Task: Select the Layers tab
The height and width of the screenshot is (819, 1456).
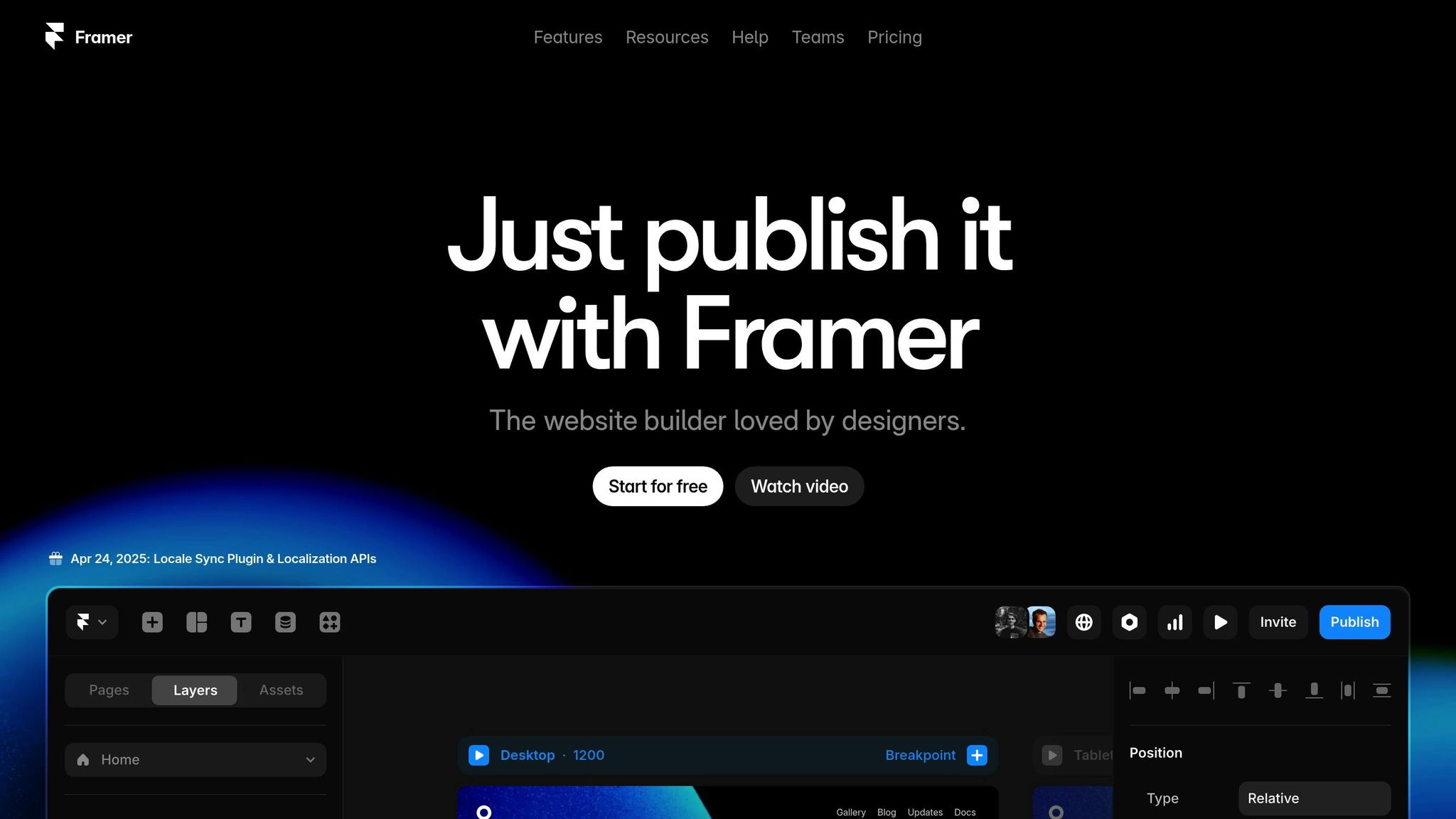Action: click(x=195, y=690)
